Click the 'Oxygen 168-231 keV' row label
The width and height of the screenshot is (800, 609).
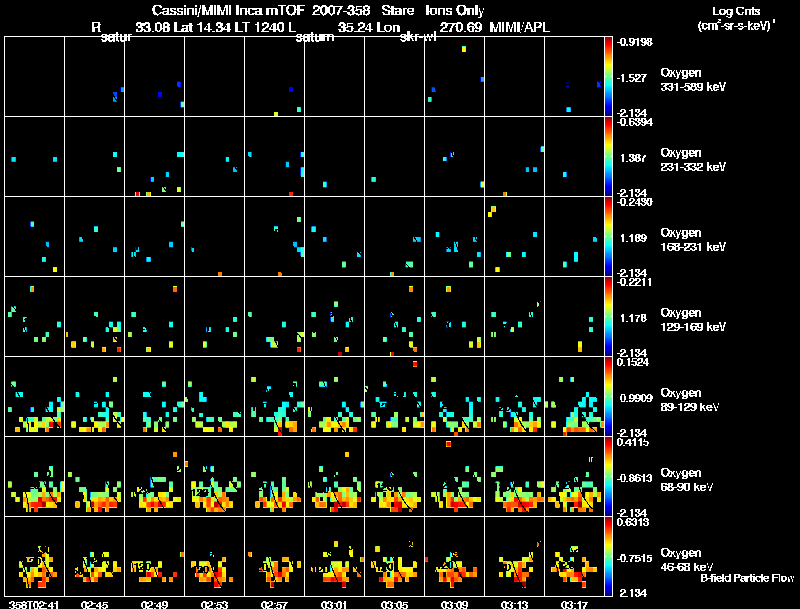coord(693,240)
